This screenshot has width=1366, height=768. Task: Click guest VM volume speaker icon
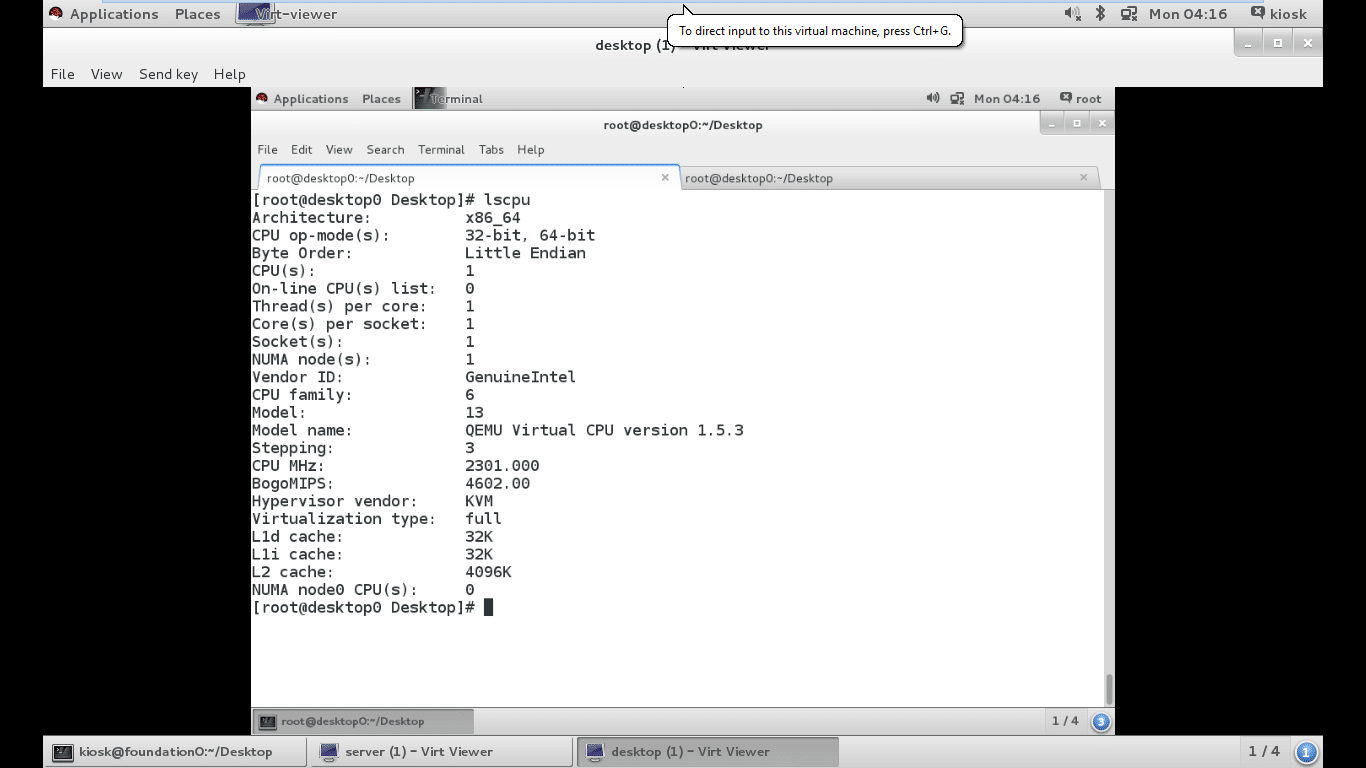(x=932, y=98)
